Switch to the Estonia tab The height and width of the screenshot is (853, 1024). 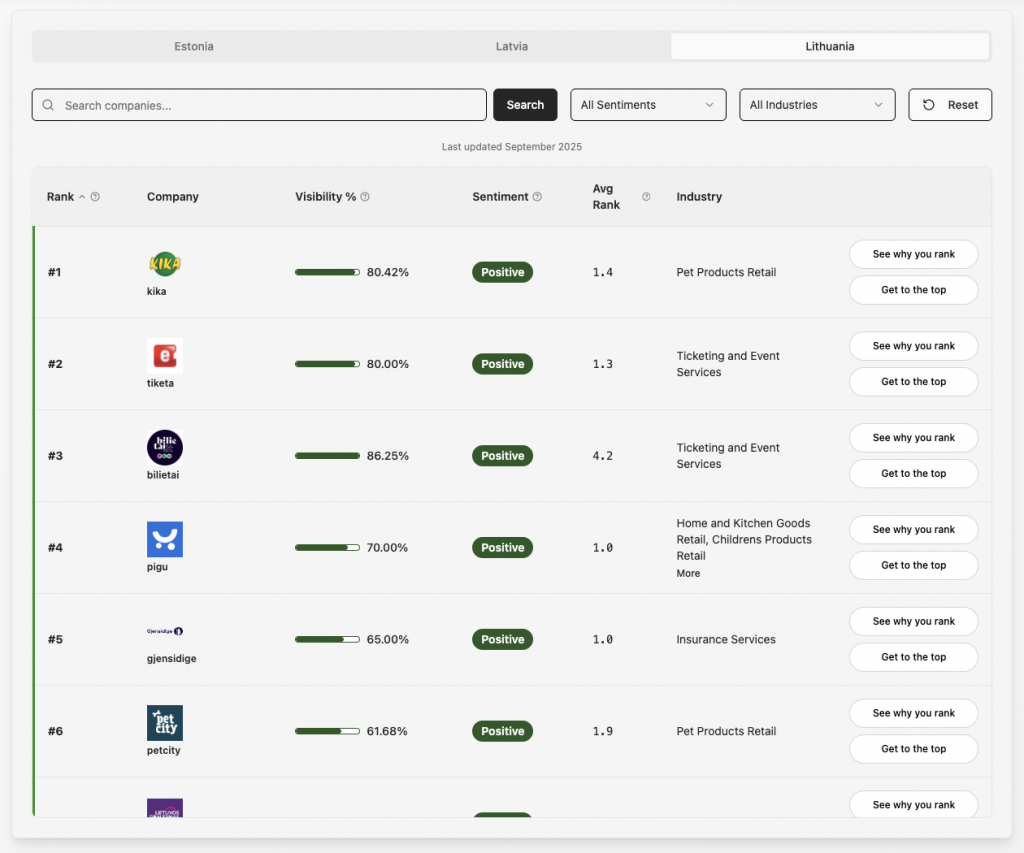tap(193, 46)
